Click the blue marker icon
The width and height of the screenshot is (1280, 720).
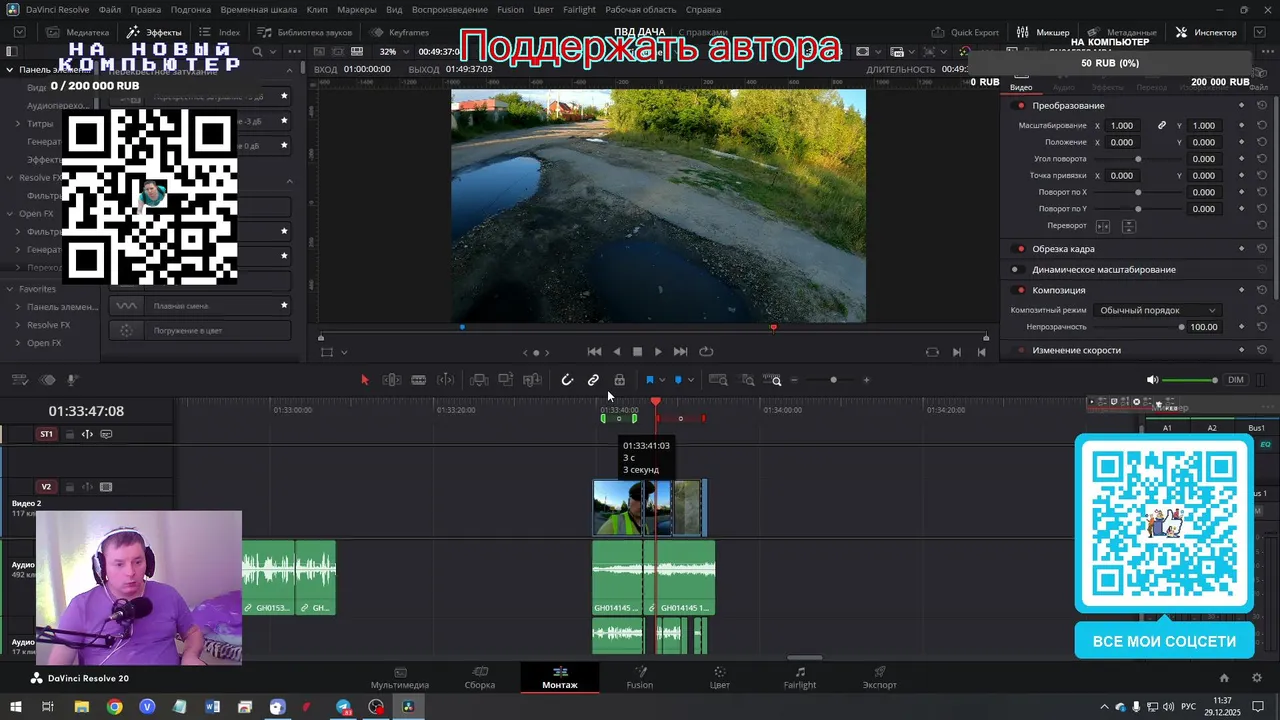tap(678, 380)
